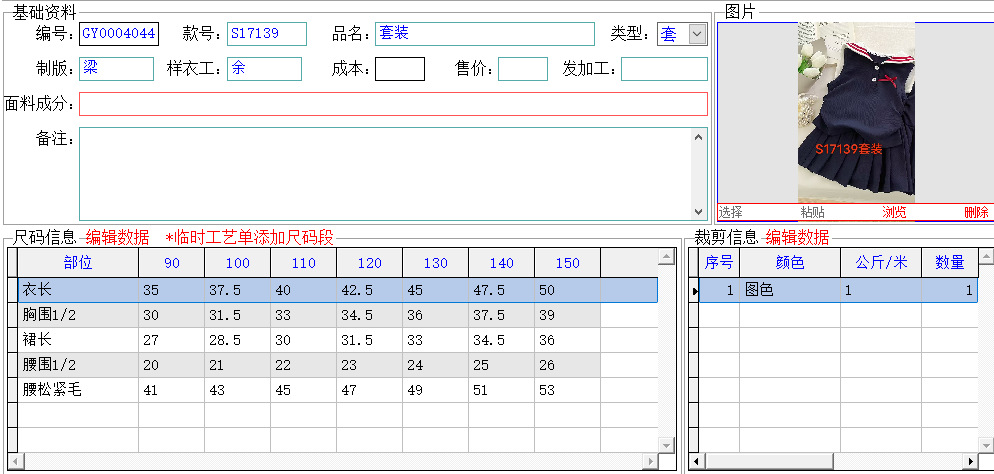Click the 款号 field S17139
Viewport: 994px width, 474px height.
pyautogui.click(x=267, y=34)
